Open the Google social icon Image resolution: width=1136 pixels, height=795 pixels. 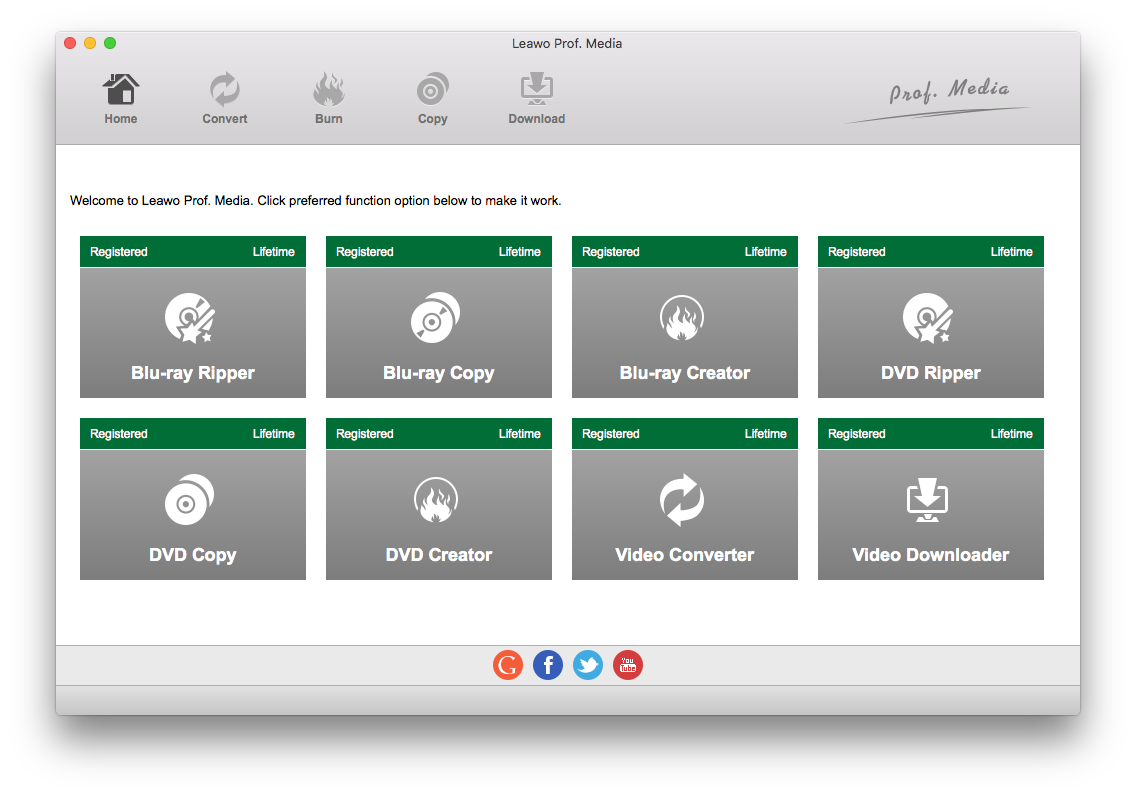(508, 665)
